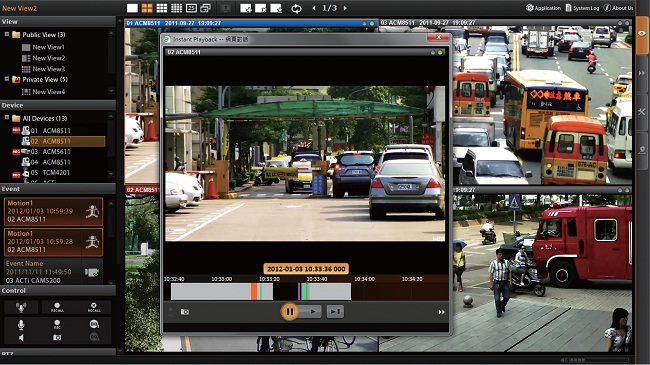The height and width of the screenshot is (365, 650).
Task: Switch to the 2x2 grid layout
Action: coord(147,8)
